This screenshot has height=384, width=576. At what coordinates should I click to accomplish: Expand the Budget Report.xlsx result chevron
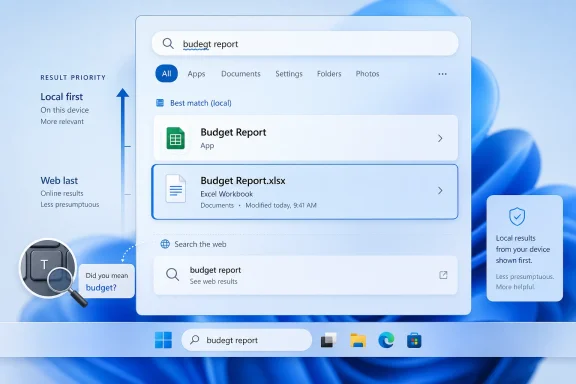coord(440,190)
